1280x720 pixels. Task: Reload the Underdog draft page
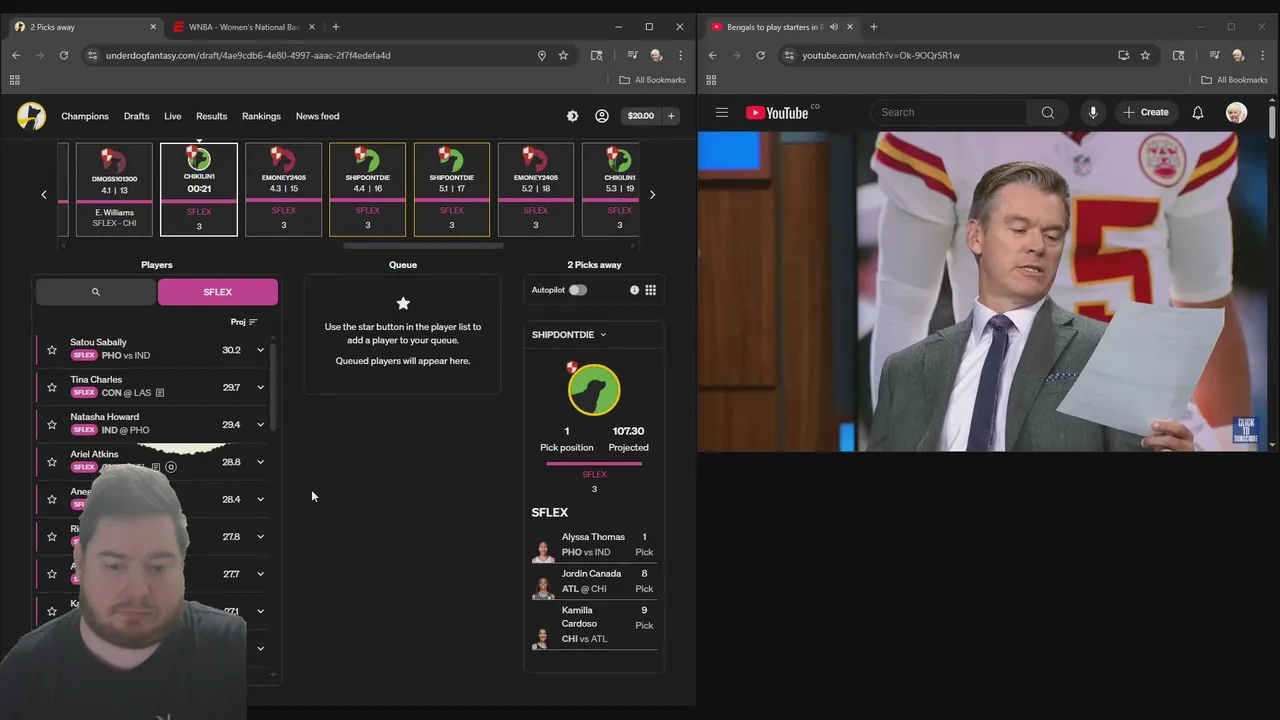click(63, 55)
